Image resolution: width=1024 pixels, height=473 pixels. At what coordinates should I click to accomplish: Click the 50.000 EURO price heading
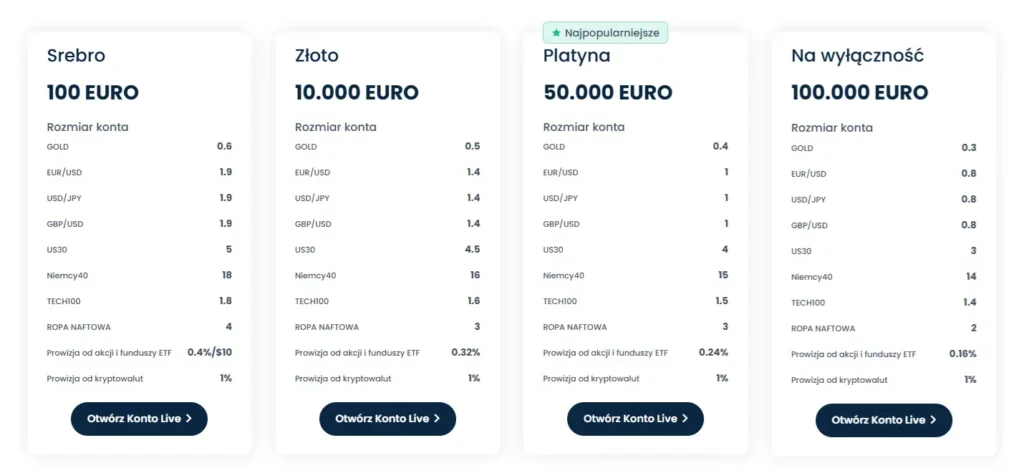pos(608,93)
